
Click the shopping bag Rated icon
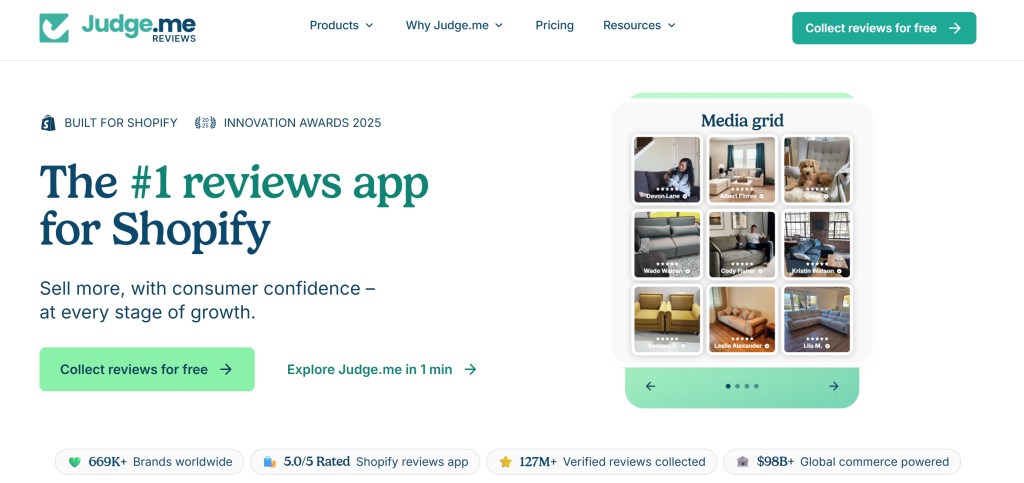pos(270,462)
